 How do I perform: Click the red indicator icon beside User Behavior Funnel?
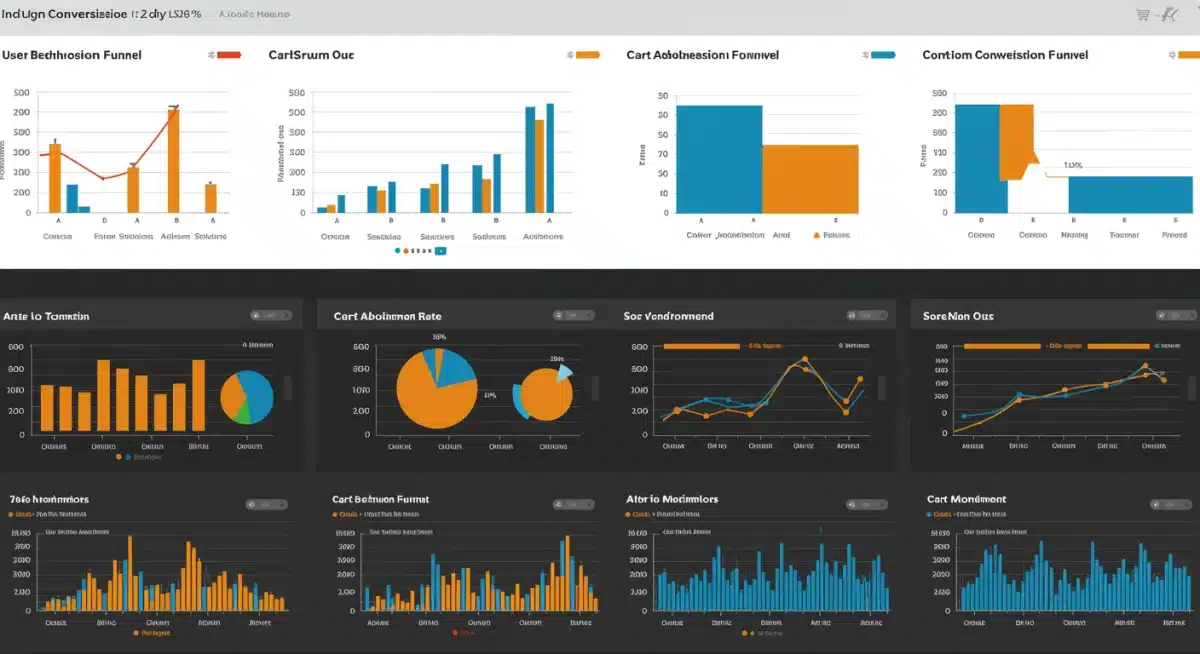coord(230,54)
